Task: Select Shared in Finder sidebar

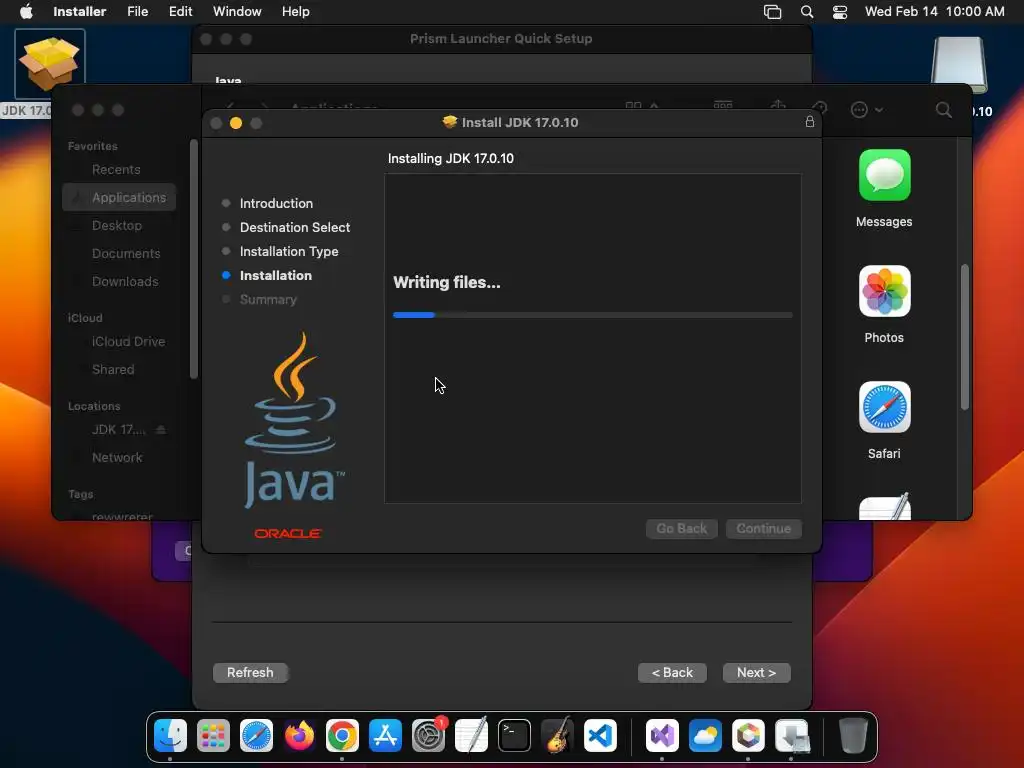Action: tap(112, 370)
